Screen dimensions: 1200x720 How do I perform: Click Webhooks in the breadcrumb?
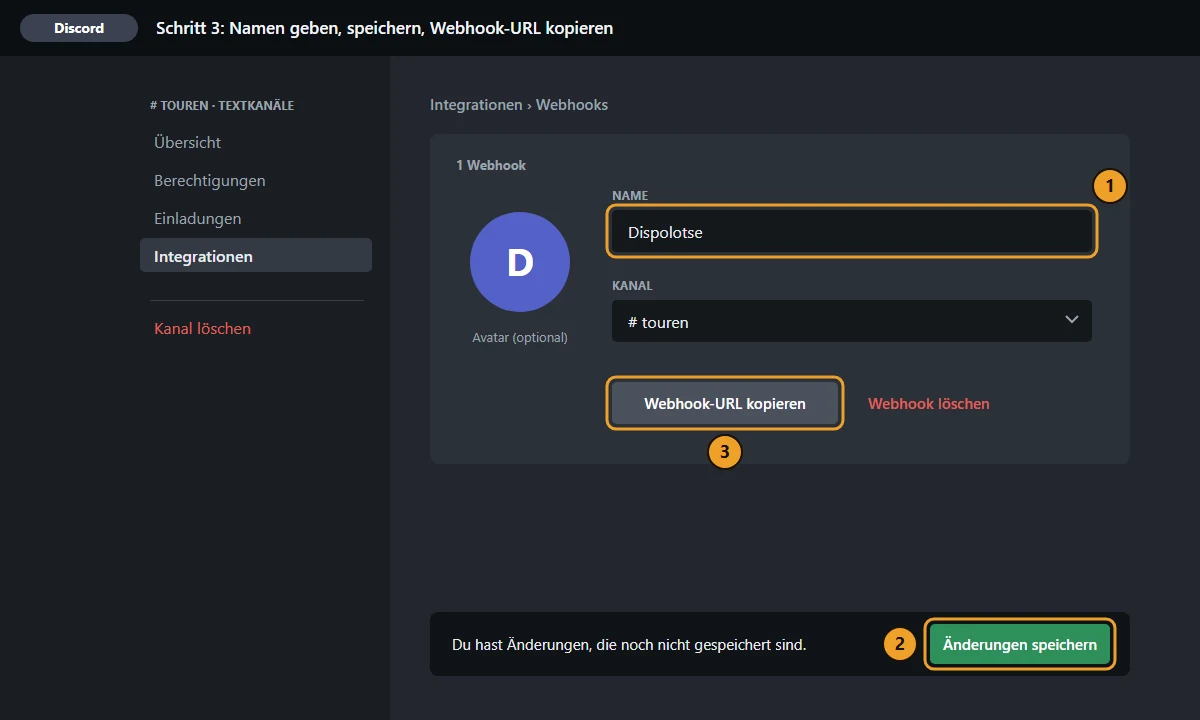572,104
